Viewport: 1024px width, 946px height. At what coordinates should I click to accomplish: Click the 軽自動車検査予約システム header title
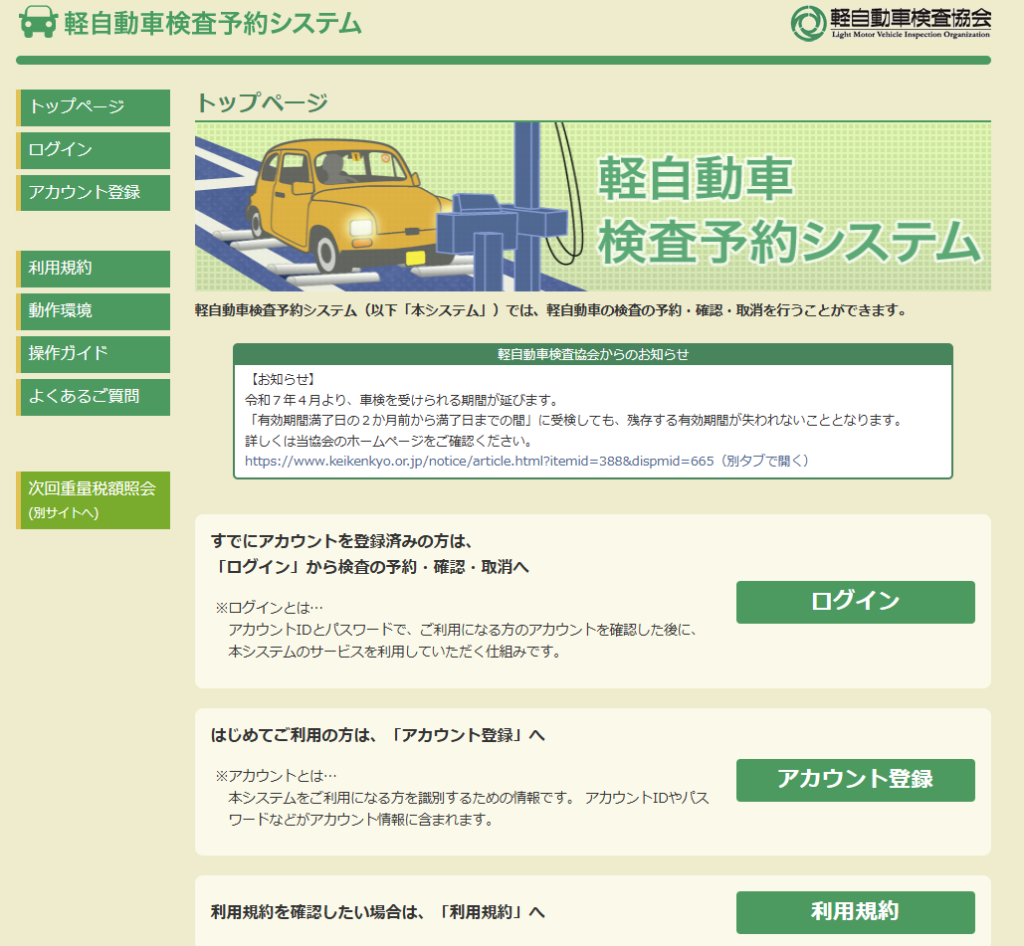(212, 23)
